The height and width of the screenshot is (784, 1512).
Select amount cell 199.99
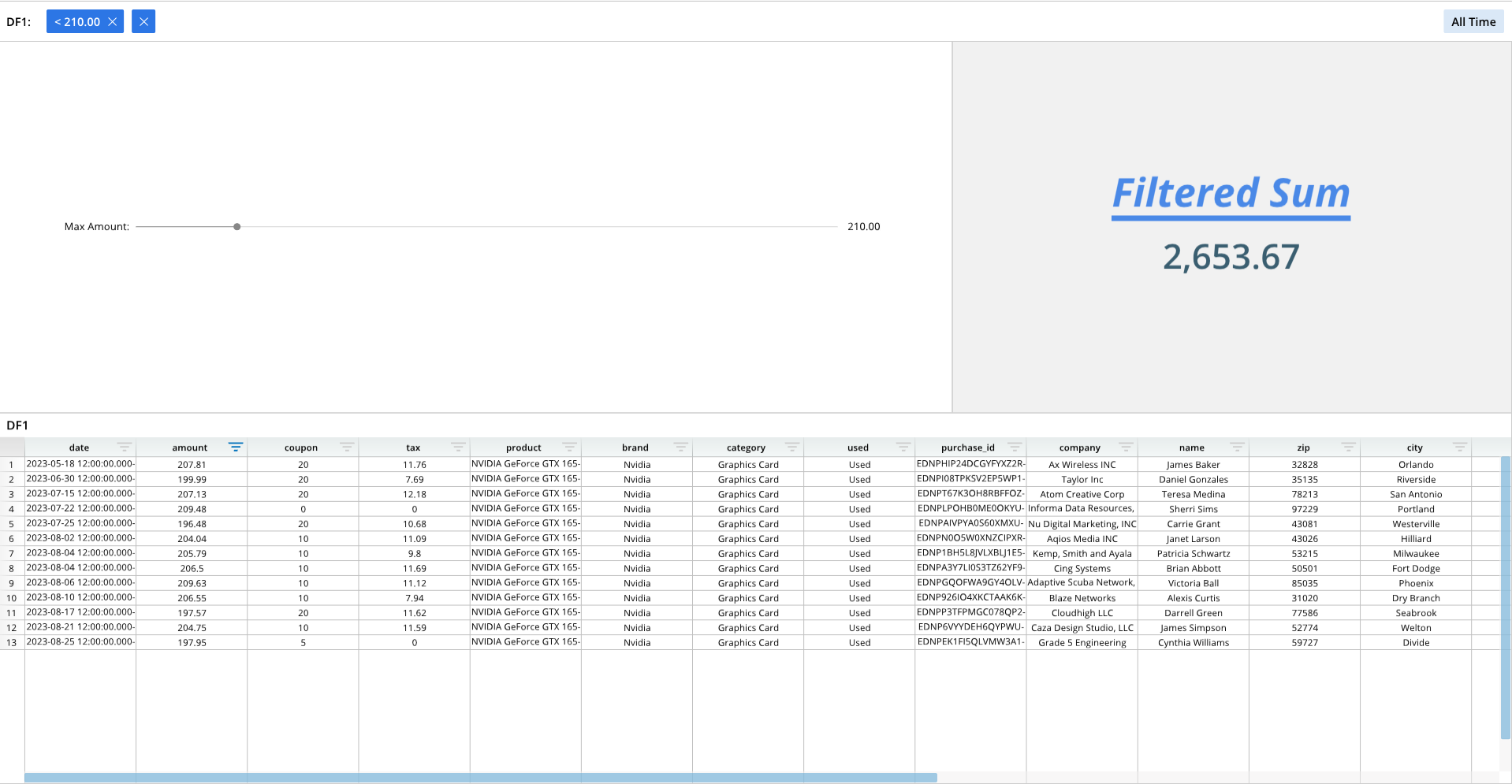coord(192,480)
